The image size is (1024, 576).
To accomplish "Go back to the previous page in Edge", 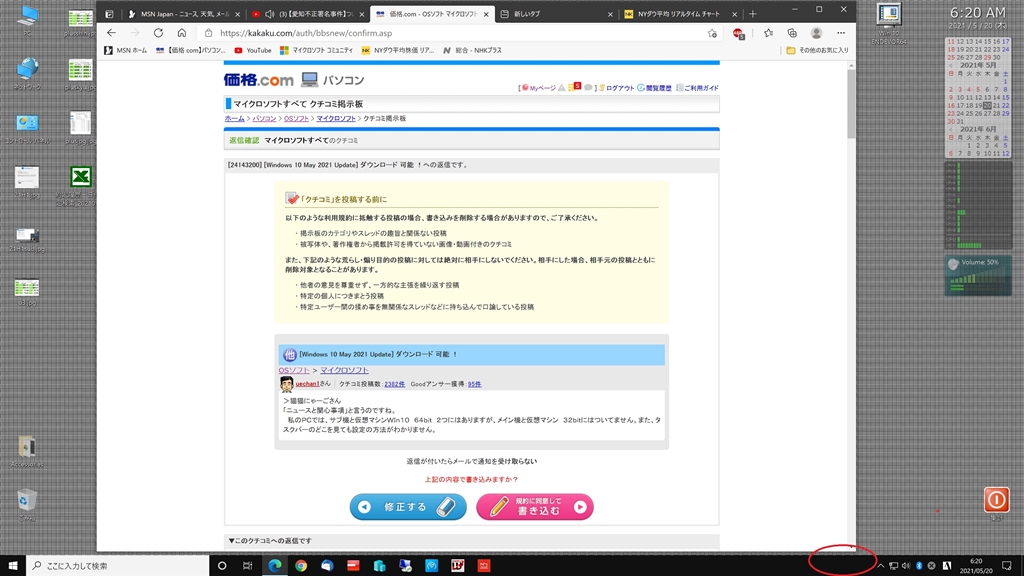I will 111,33.
